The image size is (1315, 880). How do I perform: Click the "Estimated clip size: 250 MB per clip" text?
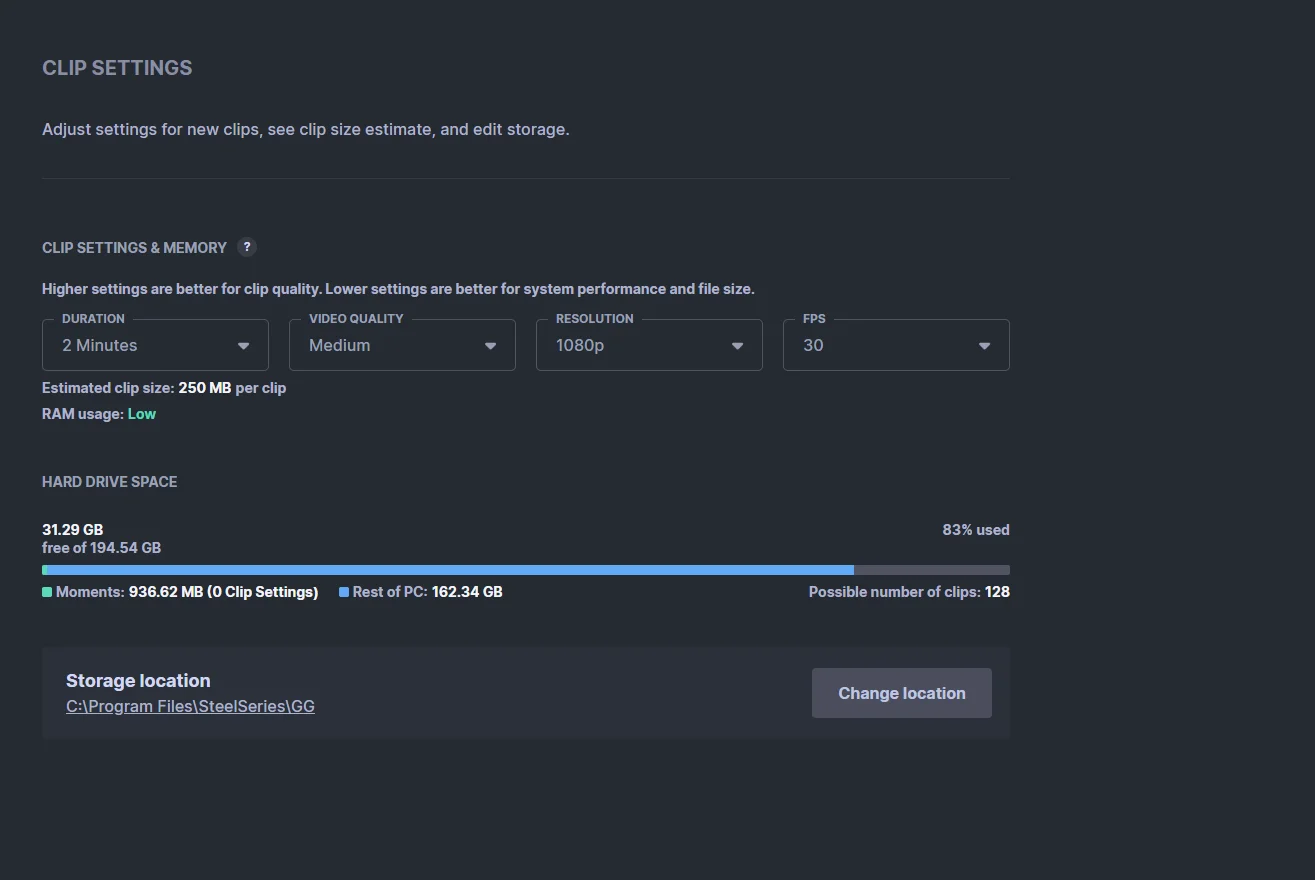click(x=164, y=388)
